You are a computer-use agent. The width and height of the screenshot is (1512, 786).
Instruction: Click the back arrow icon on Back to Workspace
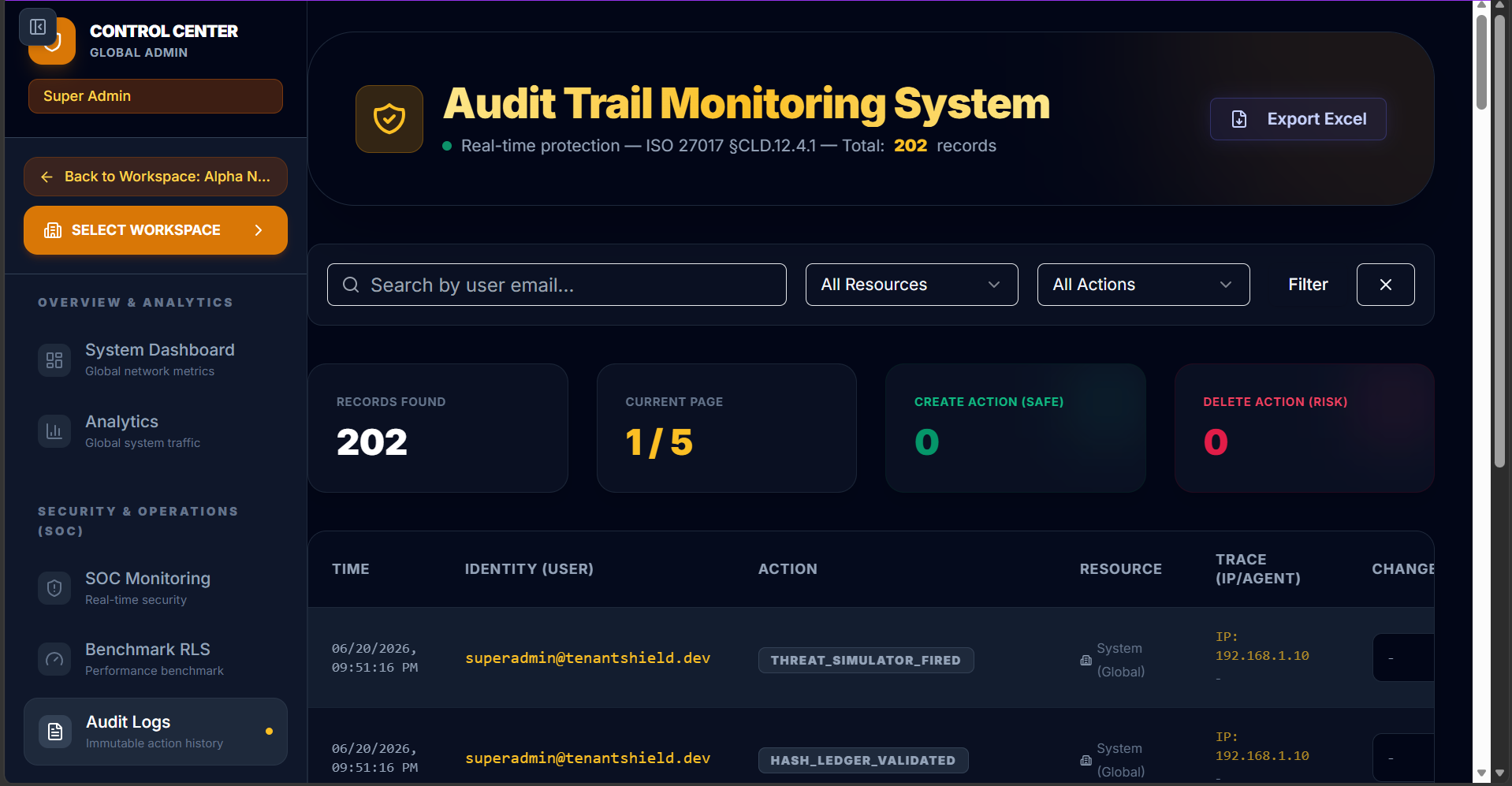click(x=47, y=177)
